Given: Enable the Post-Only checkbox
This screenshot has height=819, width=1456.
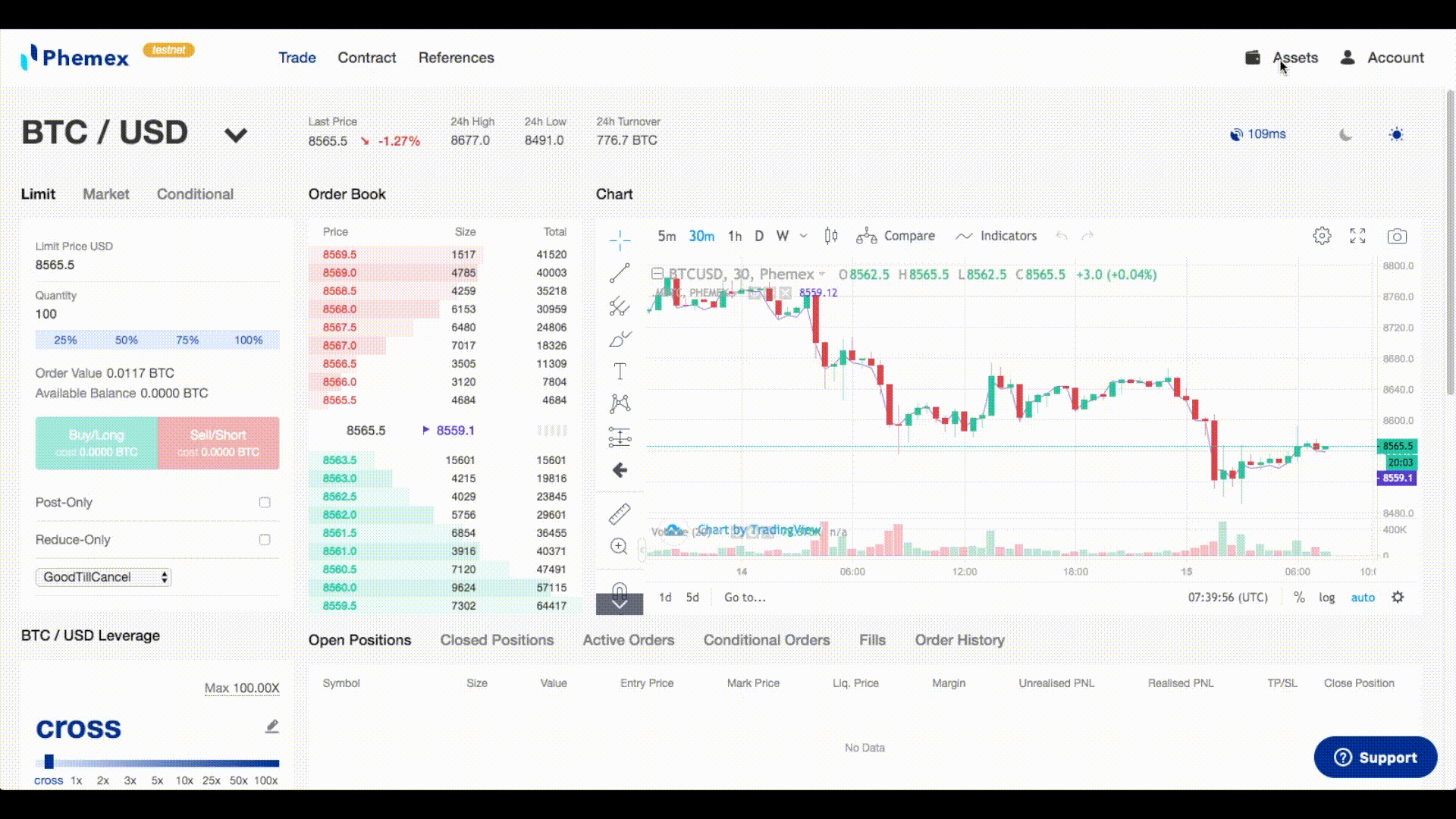Looking at the screenshot, I should pos(265,502).
